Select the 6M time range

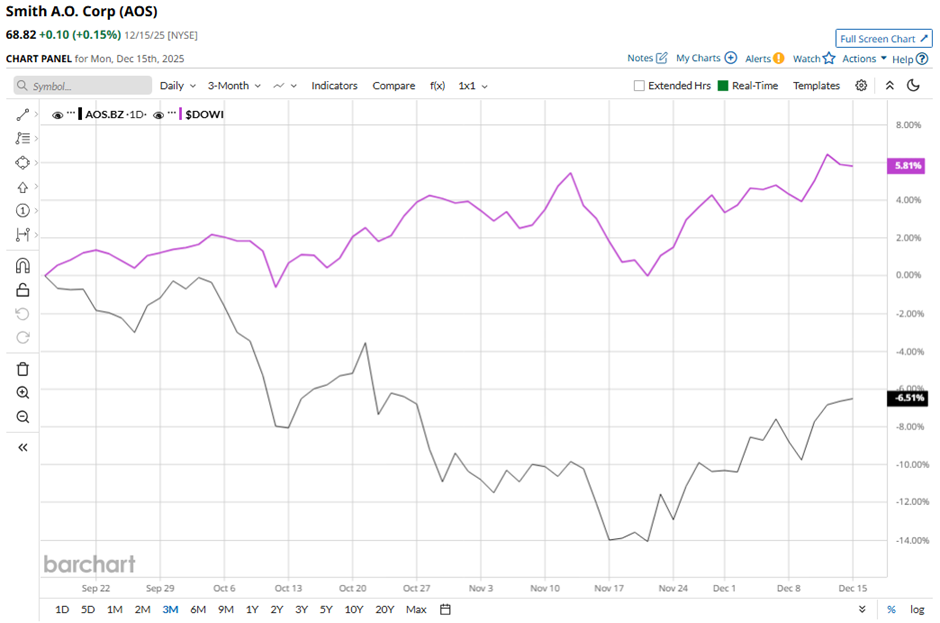[198, 609]
